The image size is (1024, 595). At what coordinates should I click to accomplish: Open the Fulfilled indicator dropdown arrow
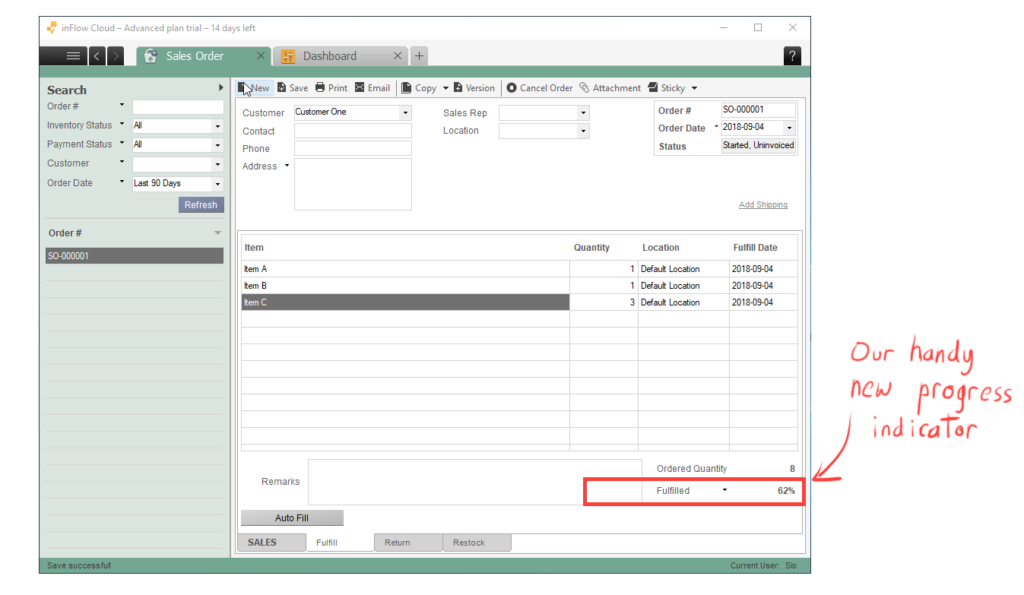(724, 490)
